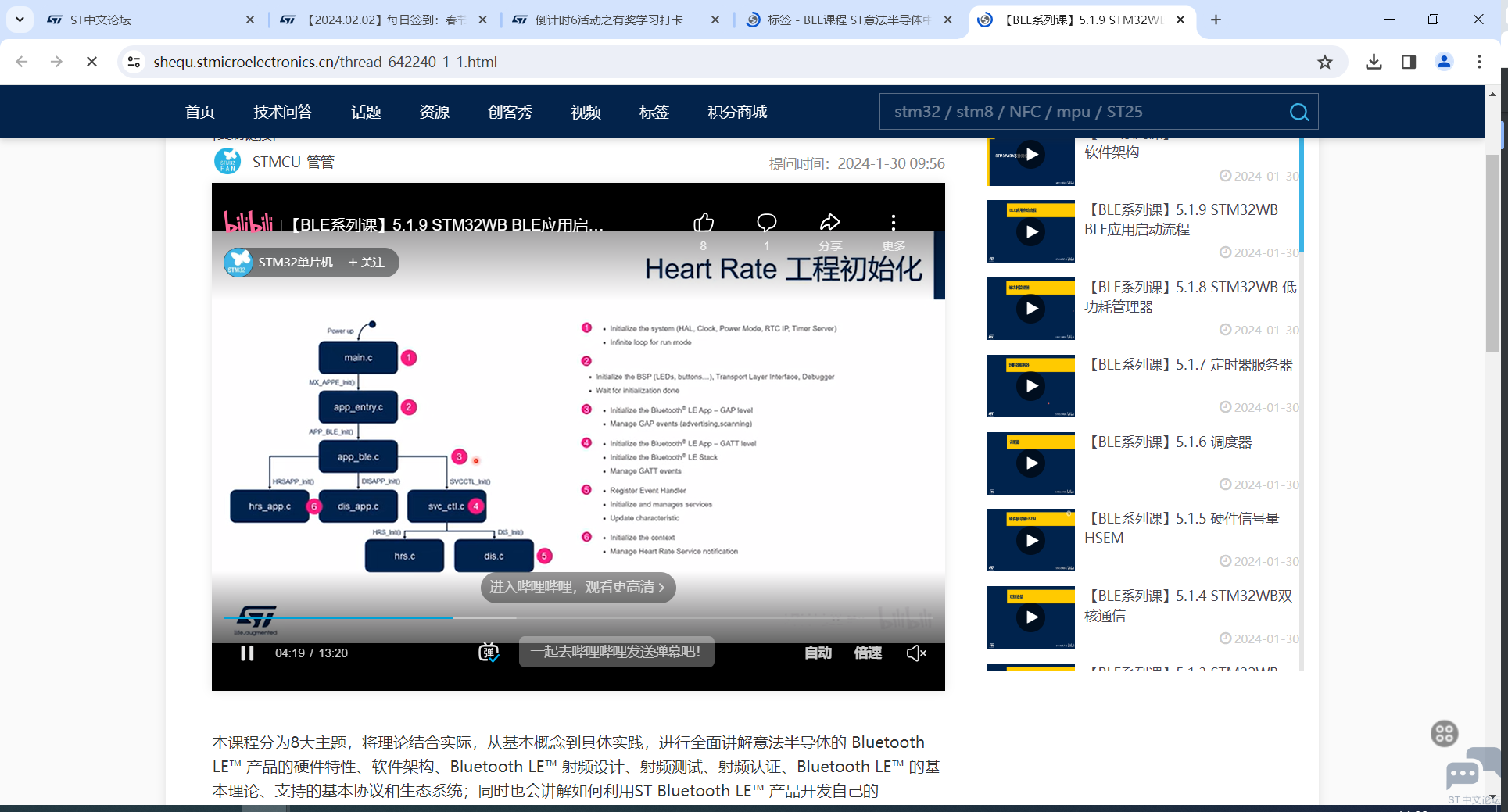Open the 标签 nav item
This screenshot has height=812, width=1508.
[x=654, y=112]
